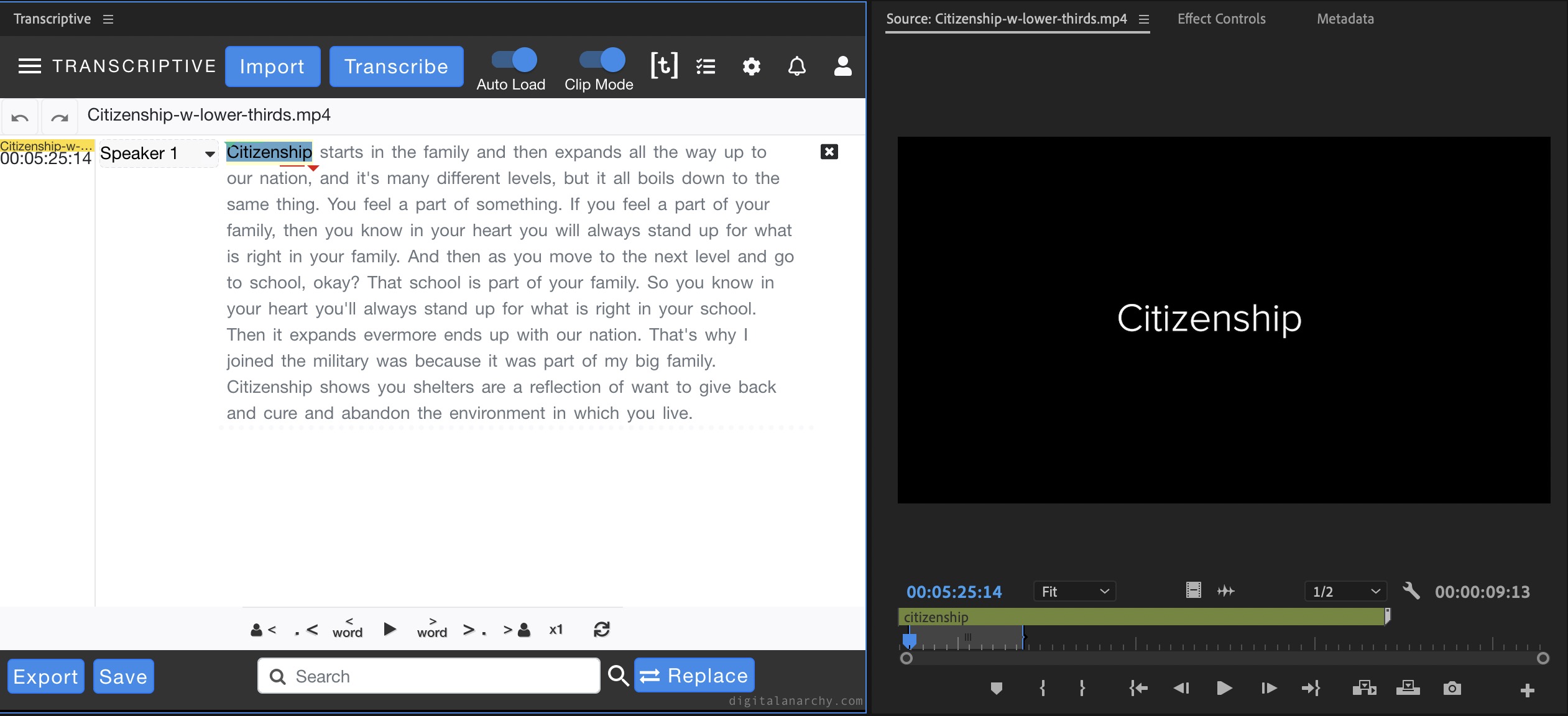Switch to the Effect Controls tab
This screenshot has height=716, width=1568.
tap(1222, 18)
